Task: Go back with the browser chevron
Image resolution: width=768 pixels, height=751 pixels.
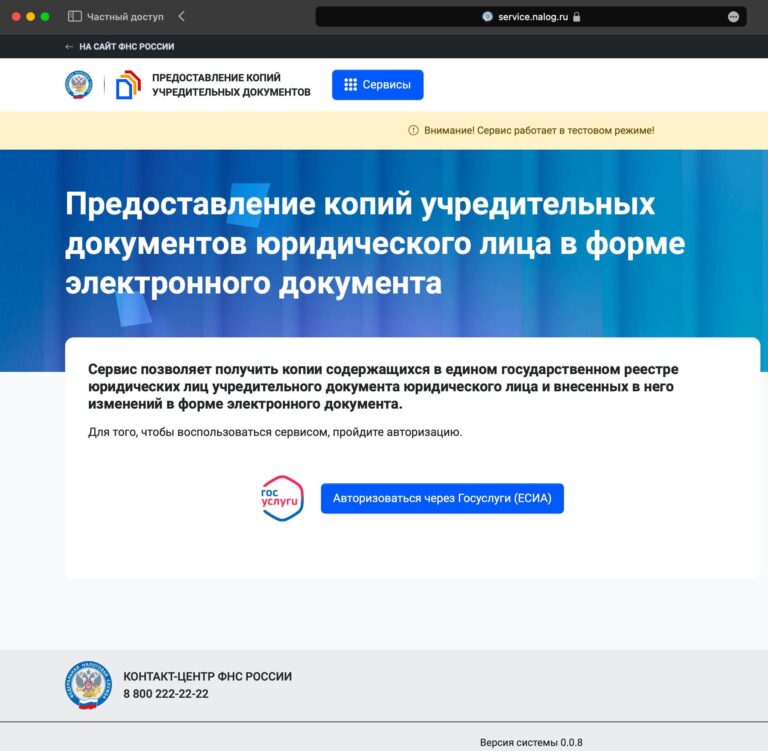Action: (x=181, y=16)
